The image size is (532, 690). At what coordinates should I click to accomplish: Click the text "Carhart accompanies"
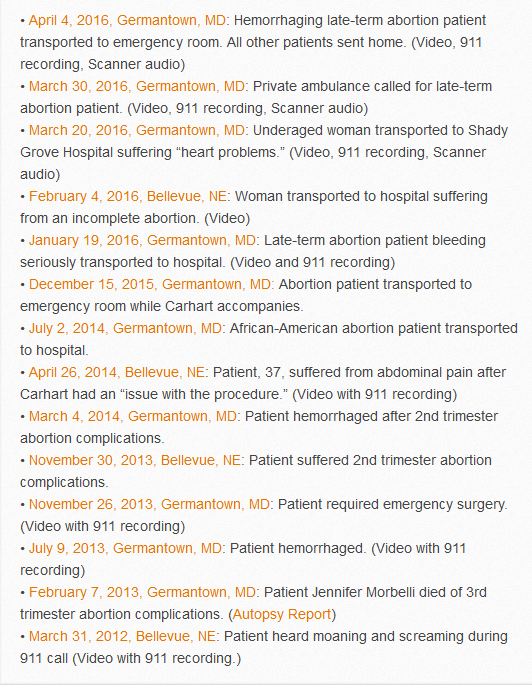(233, 306)
